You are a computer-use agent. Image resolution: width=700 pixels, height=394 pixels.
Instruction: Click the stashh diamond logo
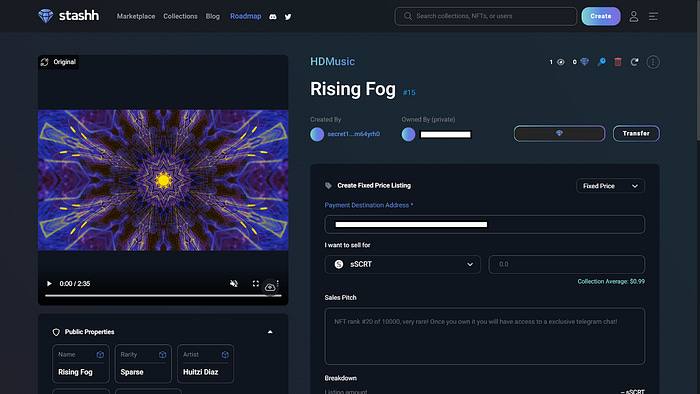(46, 16)
